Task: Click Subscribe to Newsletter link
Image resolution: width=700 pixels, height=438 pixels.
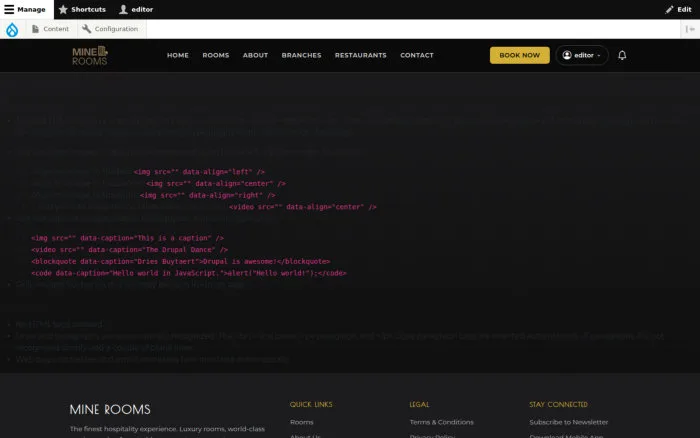Action: click(569, 422)
